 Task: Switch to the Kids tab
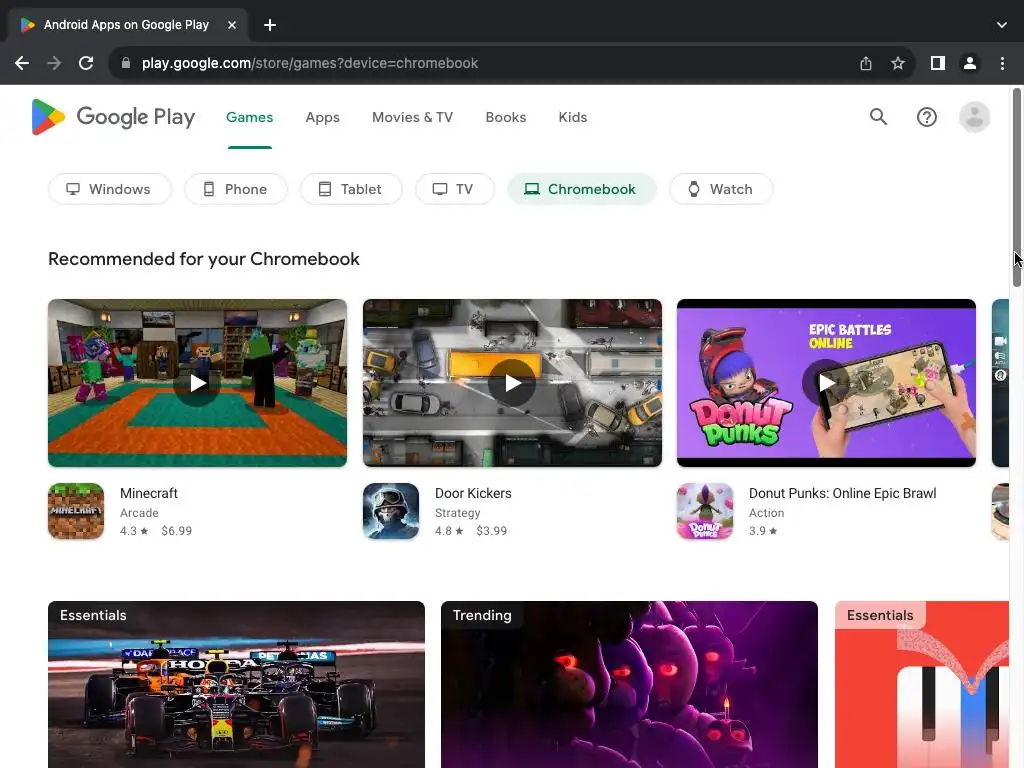click(573, 118)
